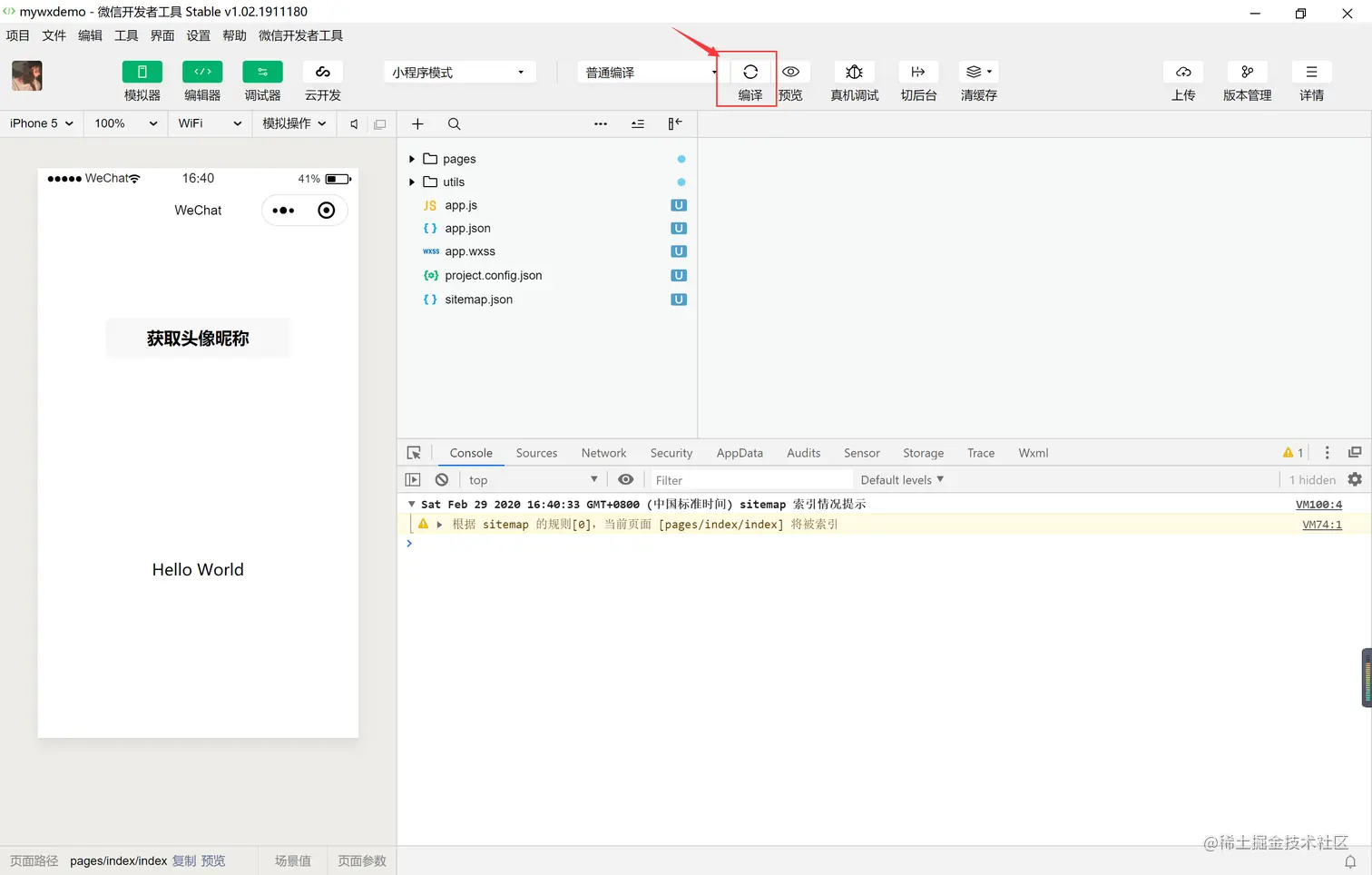Click the mini program capsule menu dots
The image size is (1372, 875).
(283, 211)
